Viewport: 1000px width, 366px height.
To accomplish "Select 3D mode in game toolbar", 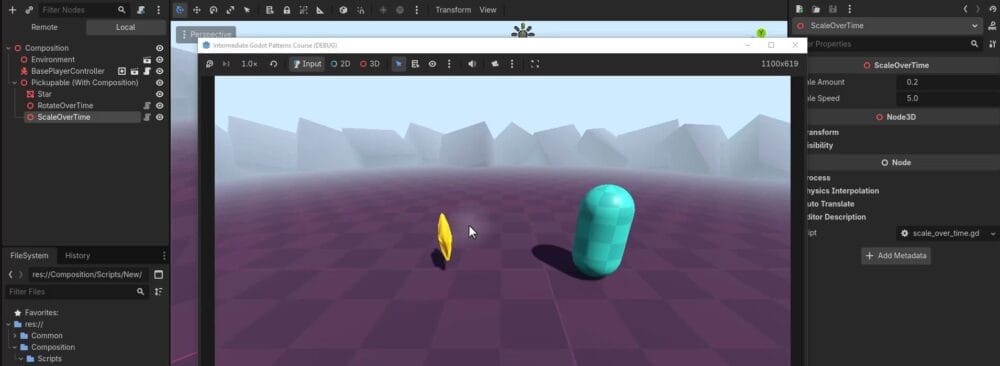I will (370, 64).
